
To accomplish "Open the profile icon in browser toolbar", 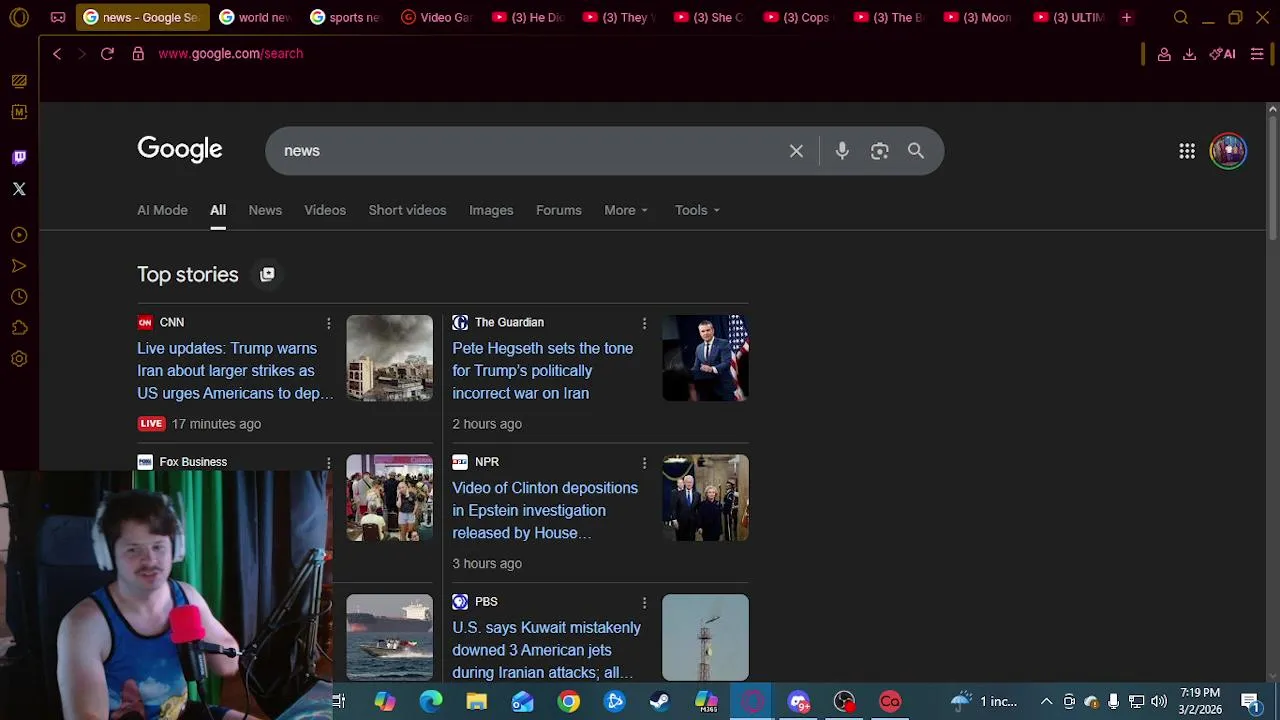I will 1164,54.
